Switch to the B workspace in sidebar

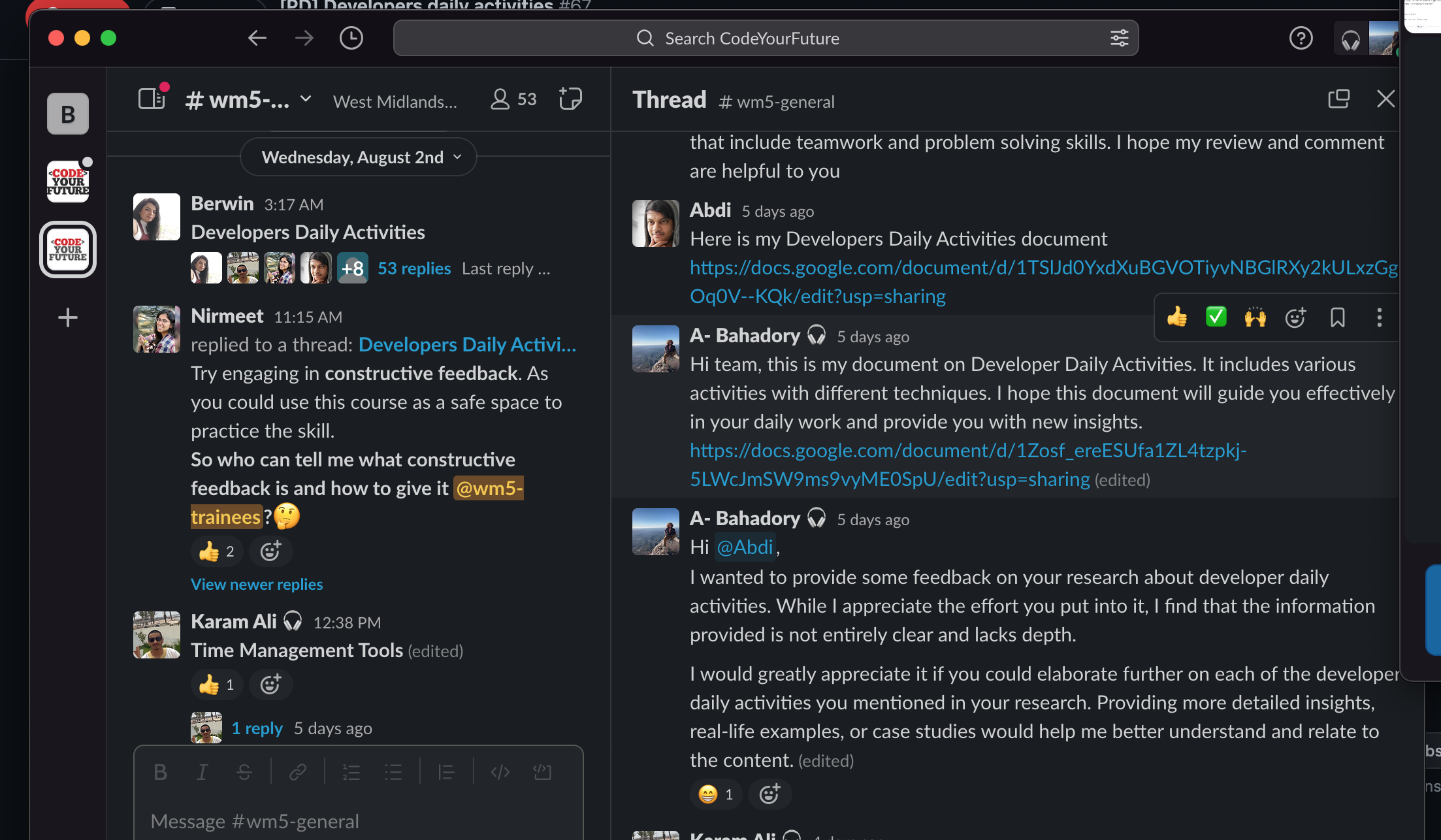pos(67,113)
